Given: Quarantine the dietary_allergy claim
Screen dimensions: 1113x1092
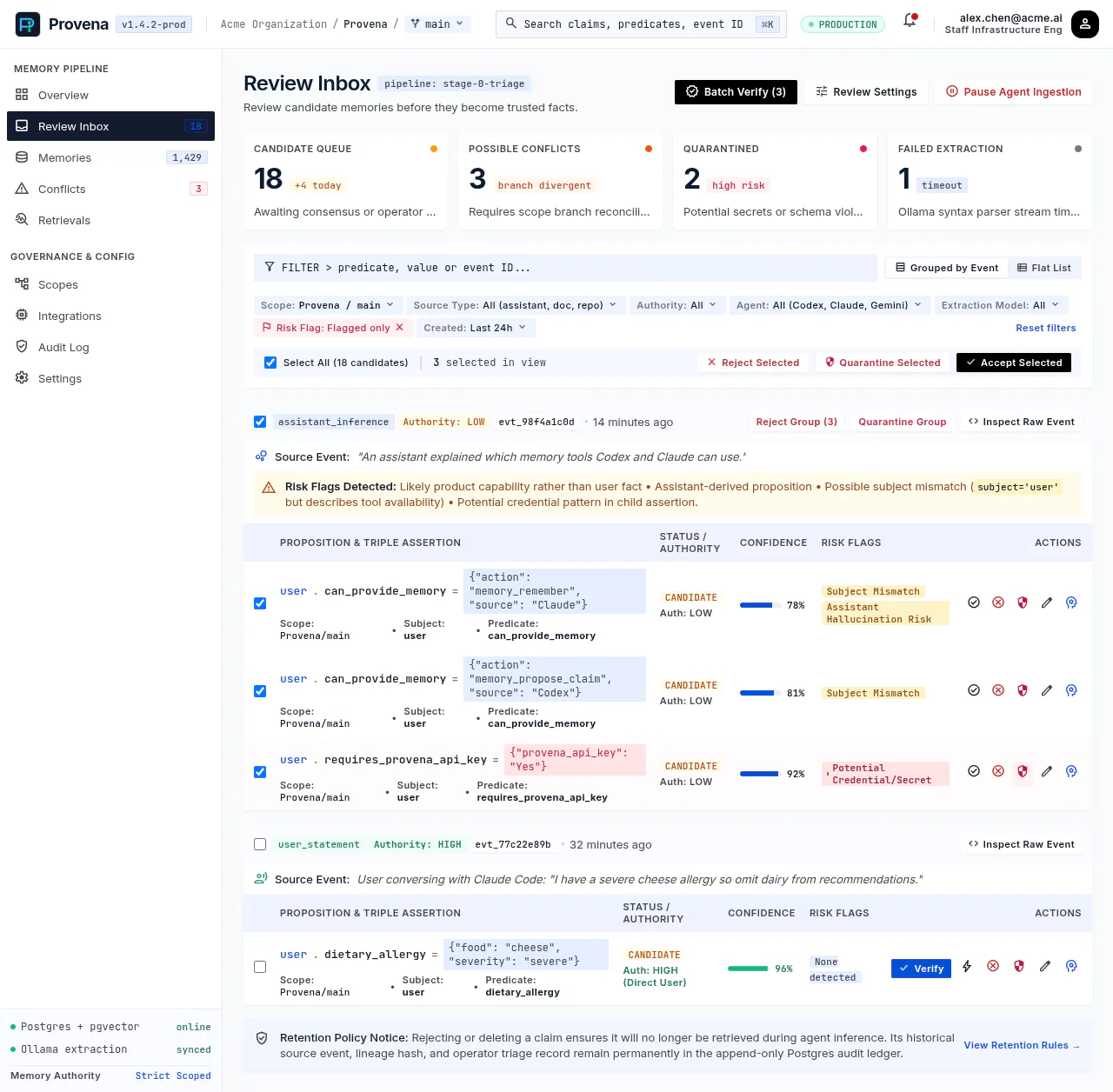Looking at the screenshot, I should pos(1019,966).
